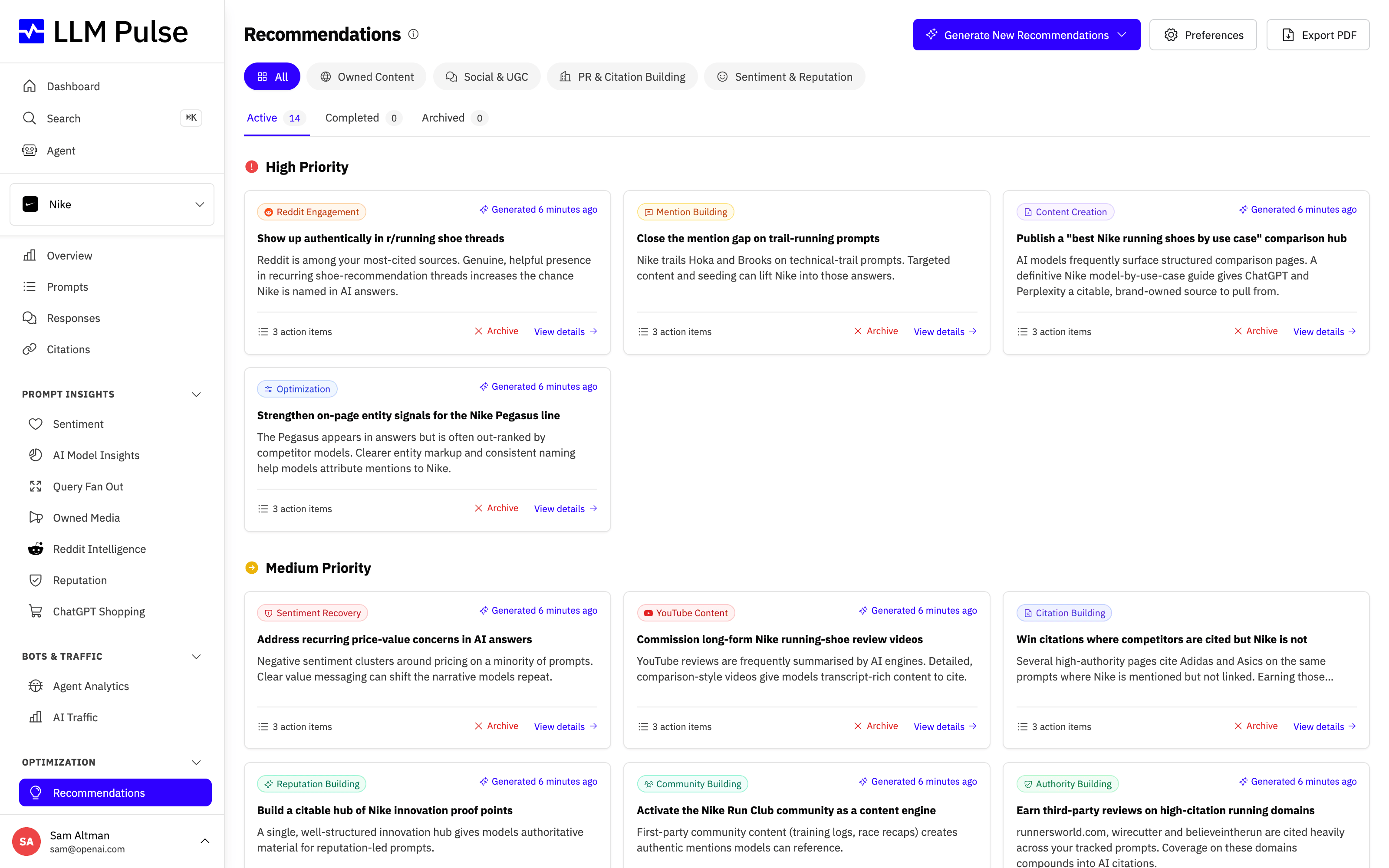Open AI Model Insights pie icon
This screenshot has width=1389, height=868.
(x=36, y=455)
